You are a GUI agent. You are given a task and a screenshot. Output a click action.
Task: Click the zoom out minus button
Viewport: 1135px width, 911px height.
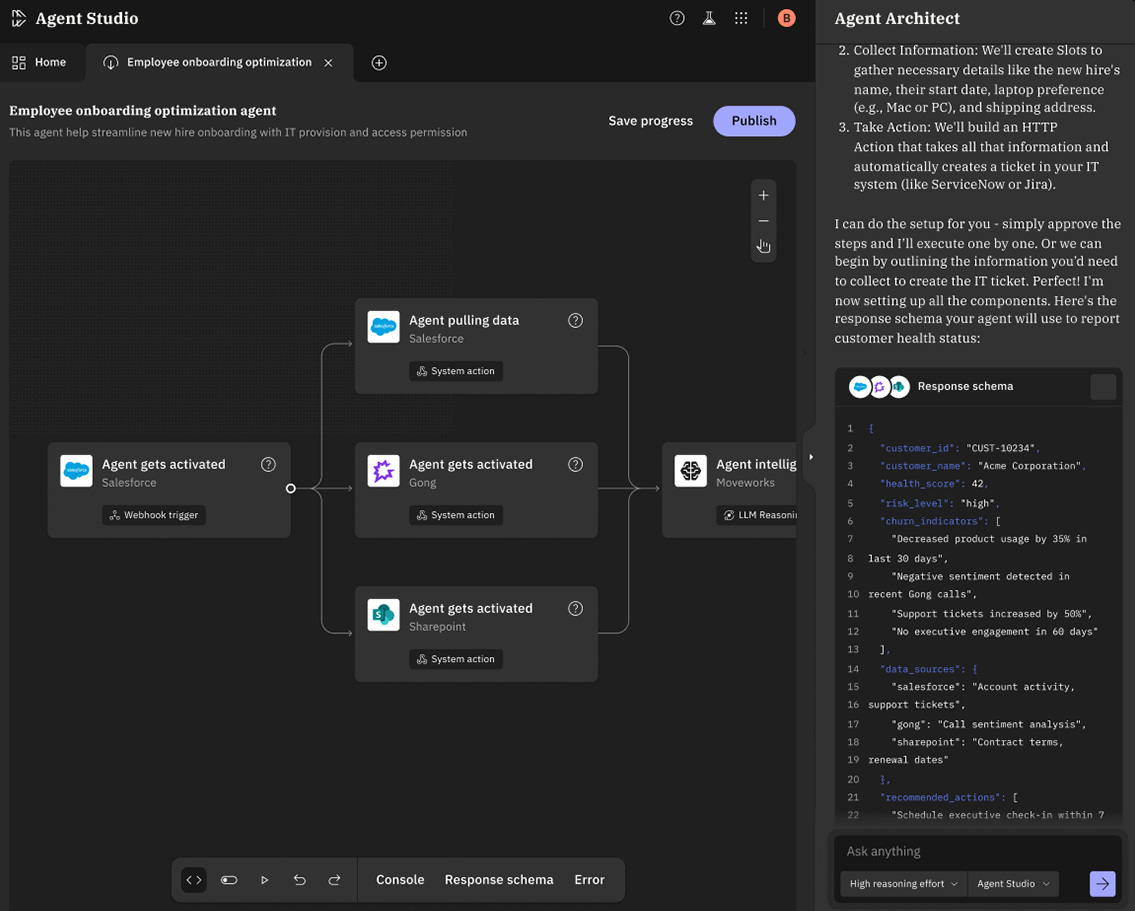(763, 221)
